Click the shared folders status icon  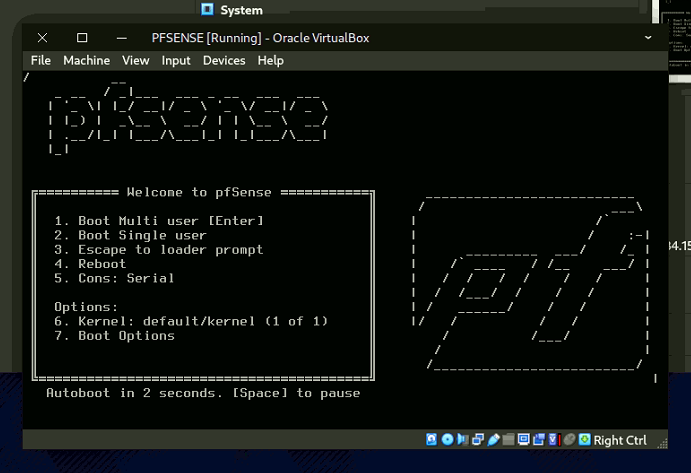pyautogui.click(x=508, y=440)
